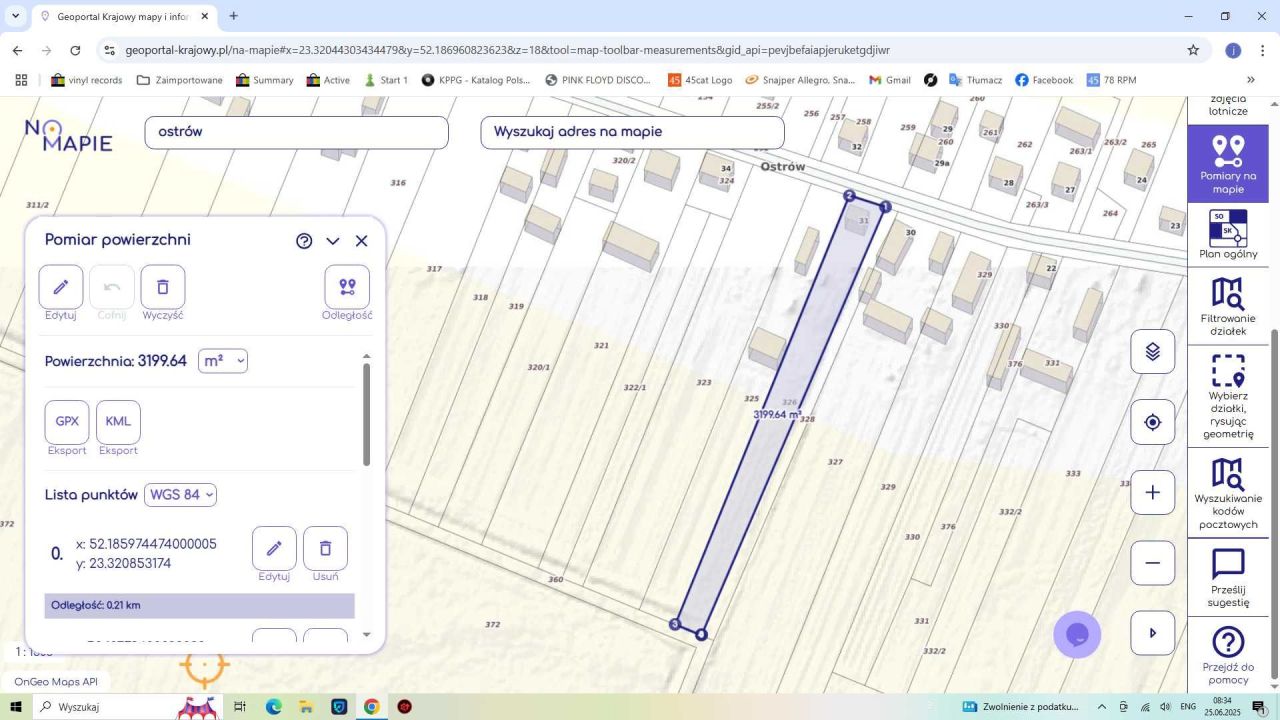1280x720 pixels.
Task: Open the Plan ogólny sidebar tool
Action: coord(1228,235)
